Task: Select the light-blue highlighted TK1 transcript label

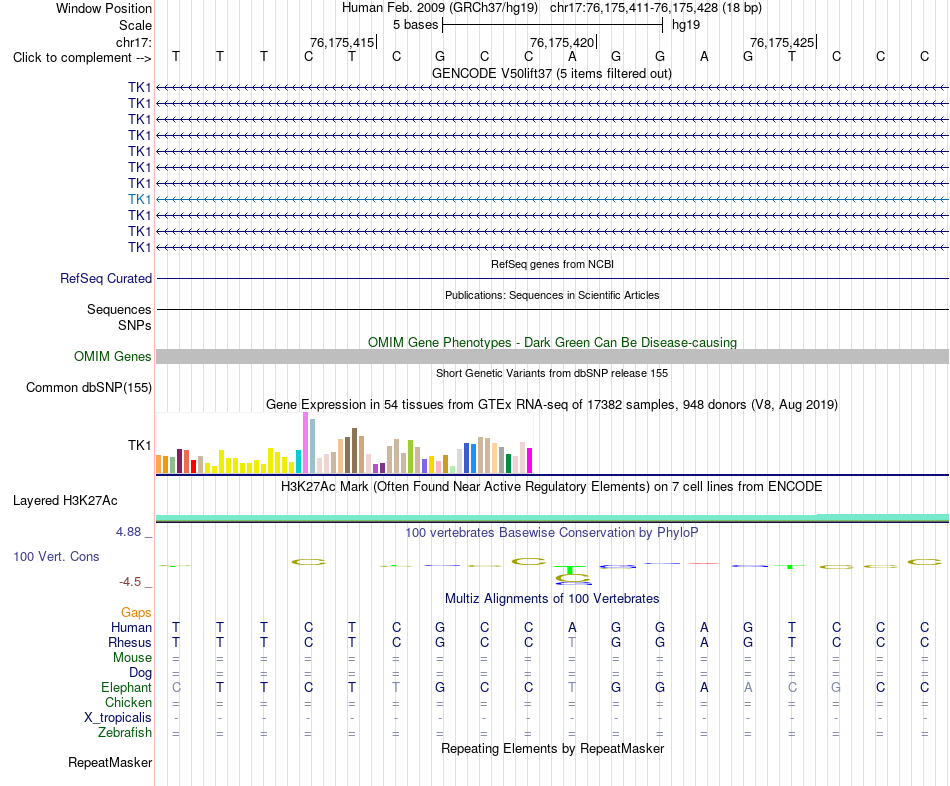Action: pyautogui.click(x=139, y=199)
